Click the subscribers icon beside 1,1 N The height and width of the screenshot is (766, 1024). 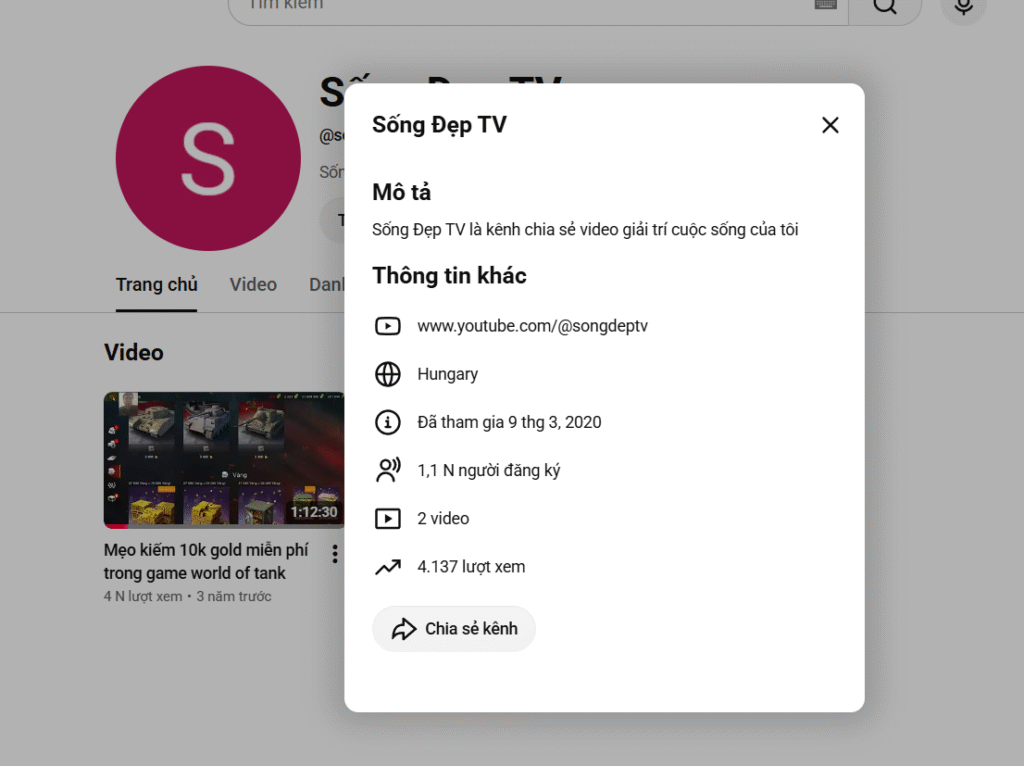click(387, 470)
